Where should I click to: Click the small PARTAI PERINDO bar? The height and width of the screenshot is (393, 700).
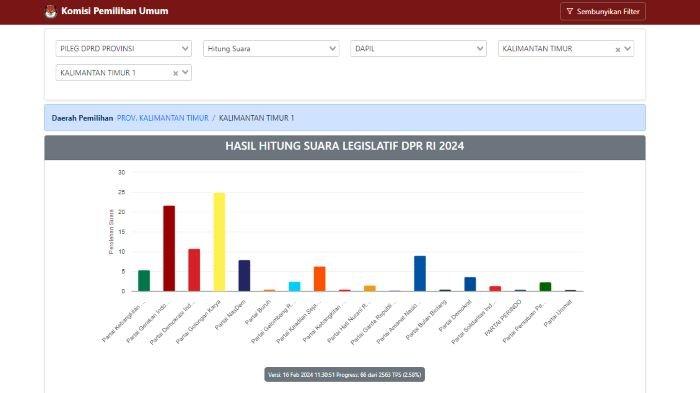click(520, 290)
